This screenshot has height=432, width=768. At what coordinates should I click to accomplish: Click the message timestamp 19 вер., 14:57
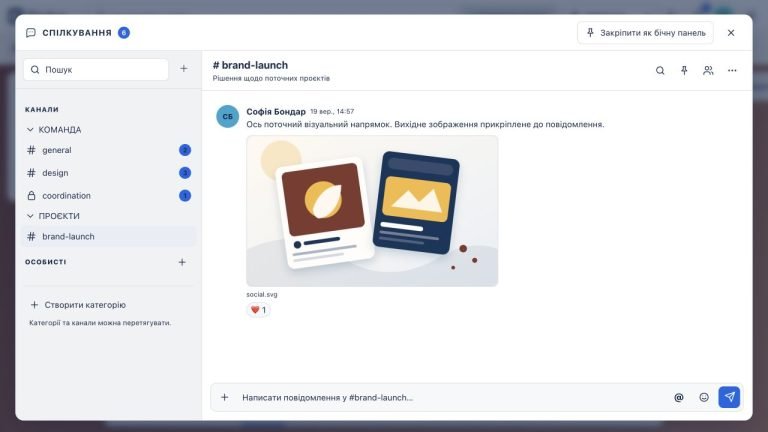332,112
